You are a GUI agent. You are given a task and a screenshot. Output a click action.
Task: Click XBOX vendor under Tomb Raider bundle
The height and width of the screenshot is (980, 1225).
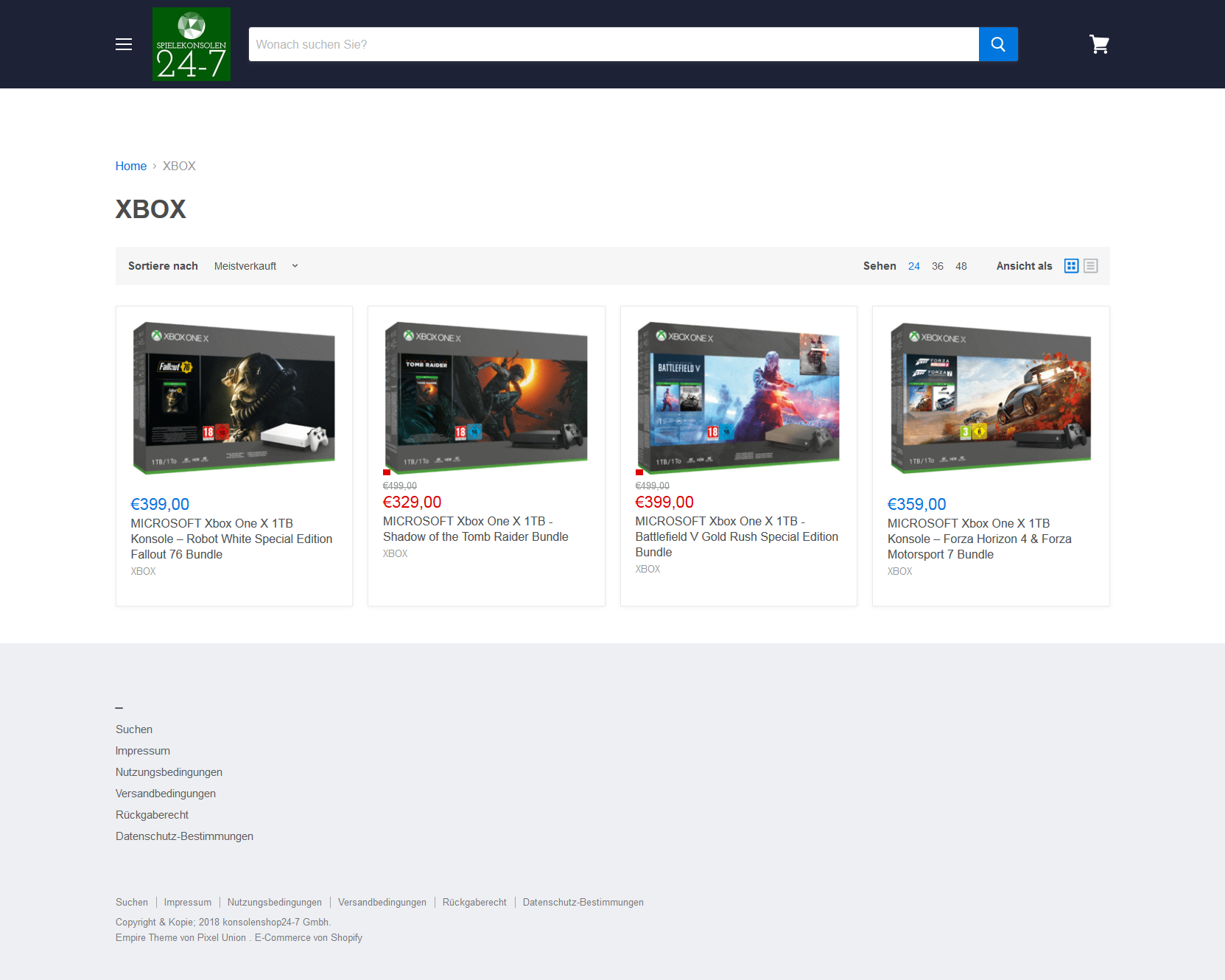point(396,553)
